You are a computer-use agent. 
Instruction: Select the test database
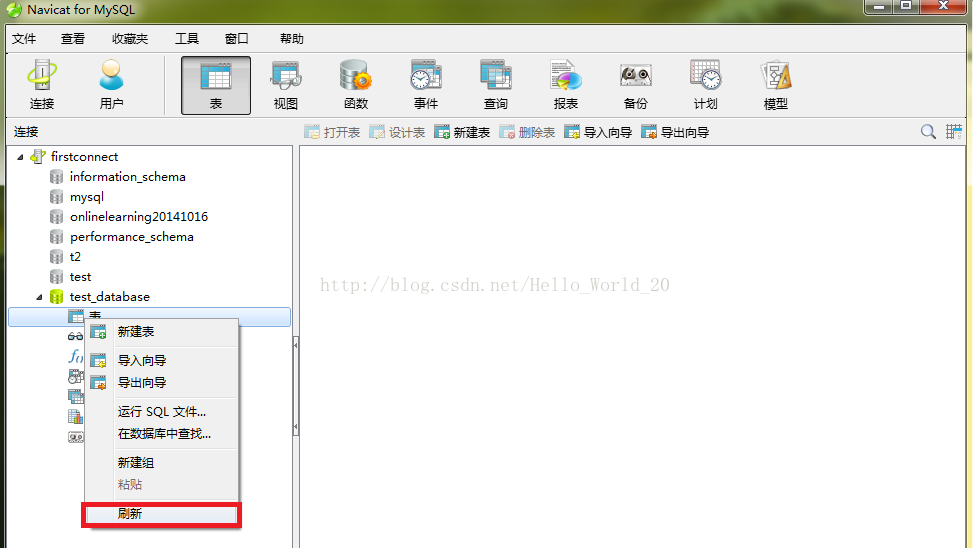coord(80,277)
